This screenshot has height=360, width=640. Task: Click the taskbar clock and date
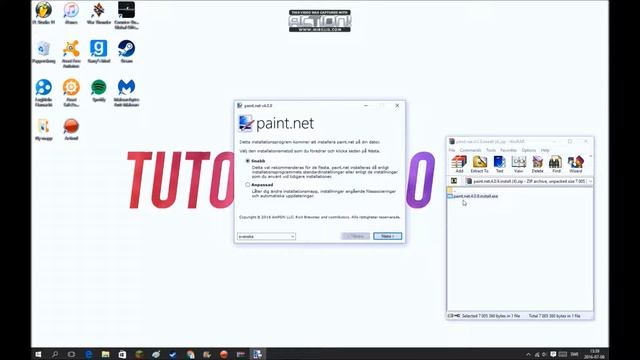(x=595, y=354)
